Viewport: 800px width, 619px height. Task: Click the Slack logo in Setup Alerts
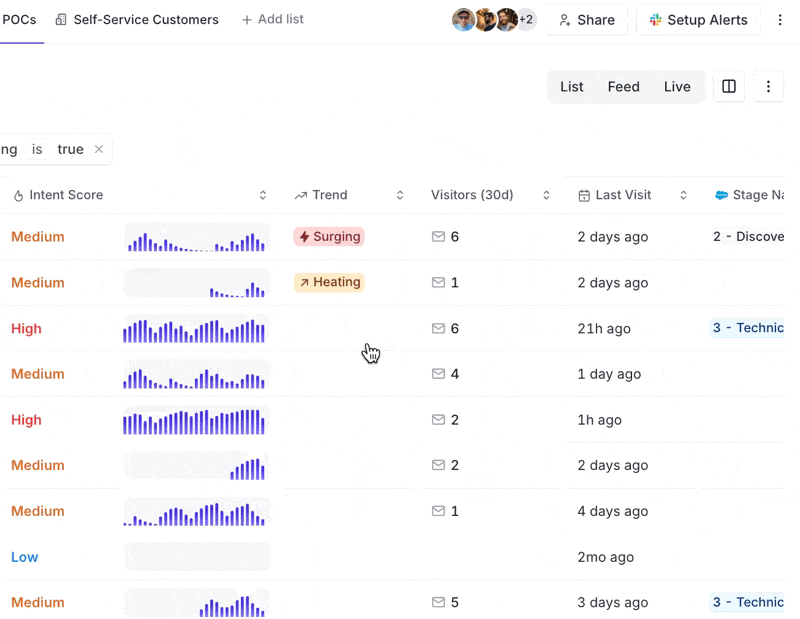(x=656, y=20)
